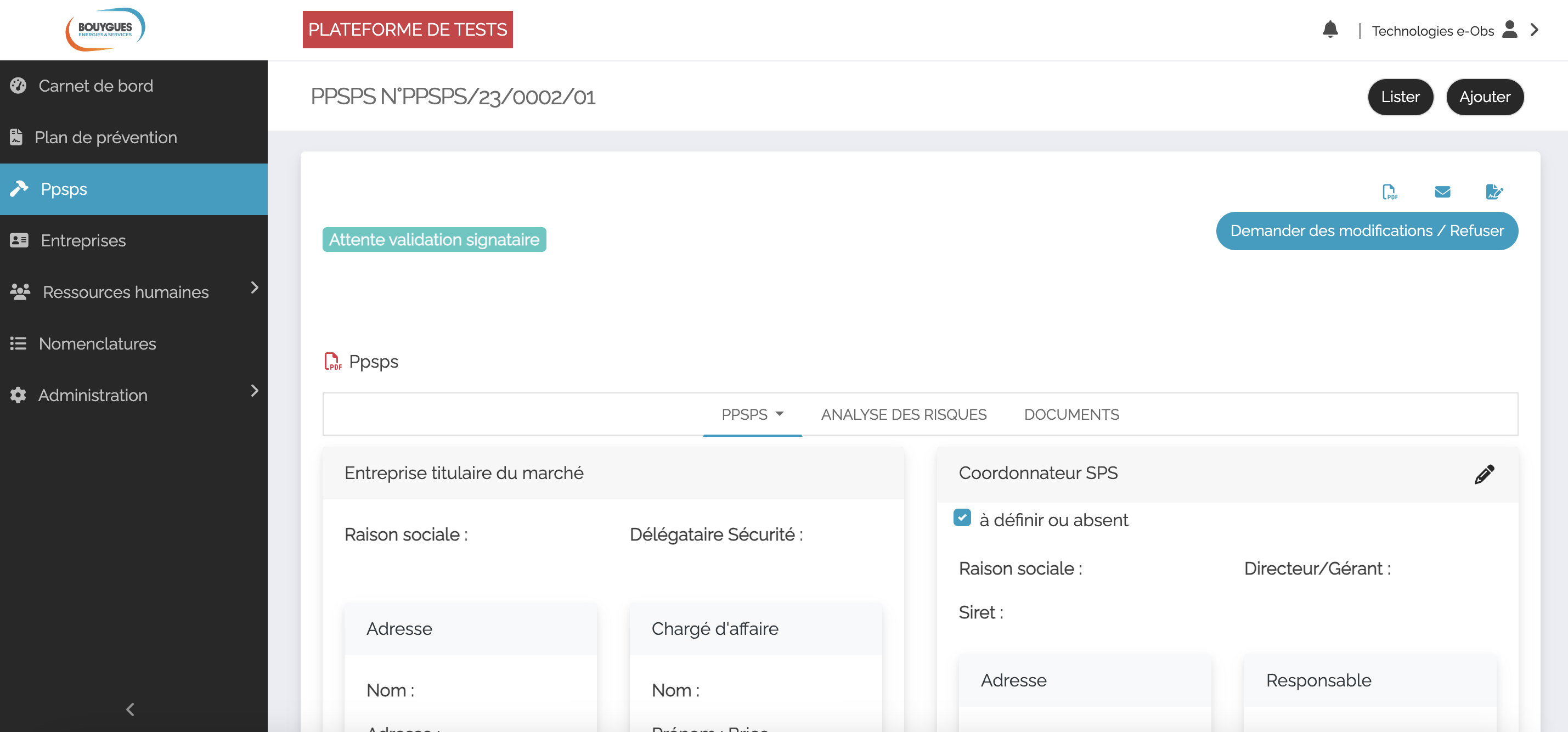Click the Administration gear icon
The image size is (1568, 732).
[18, 395]
